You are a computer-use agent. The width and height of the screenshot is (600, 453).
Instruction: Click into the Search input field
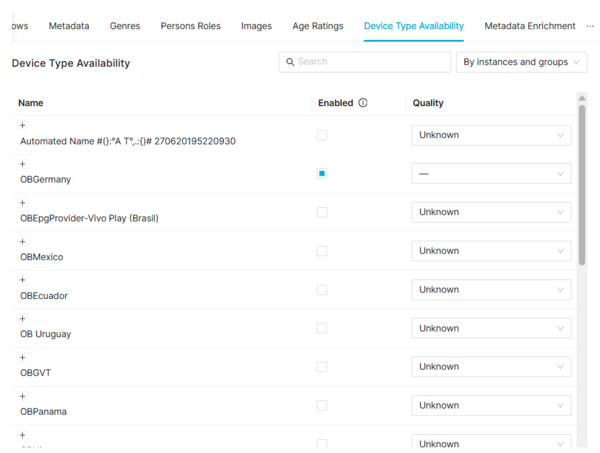pyautogui.click(x=370, y=62)
